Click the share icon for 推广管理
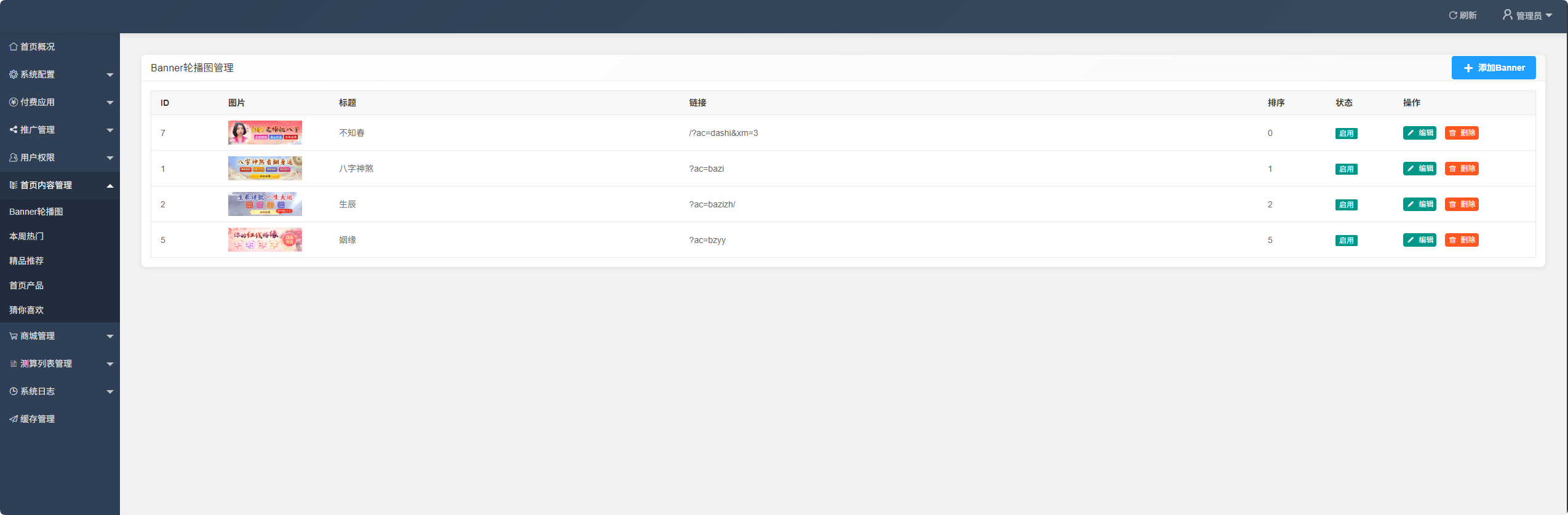Screen dimensions: 1568x515 14,130
